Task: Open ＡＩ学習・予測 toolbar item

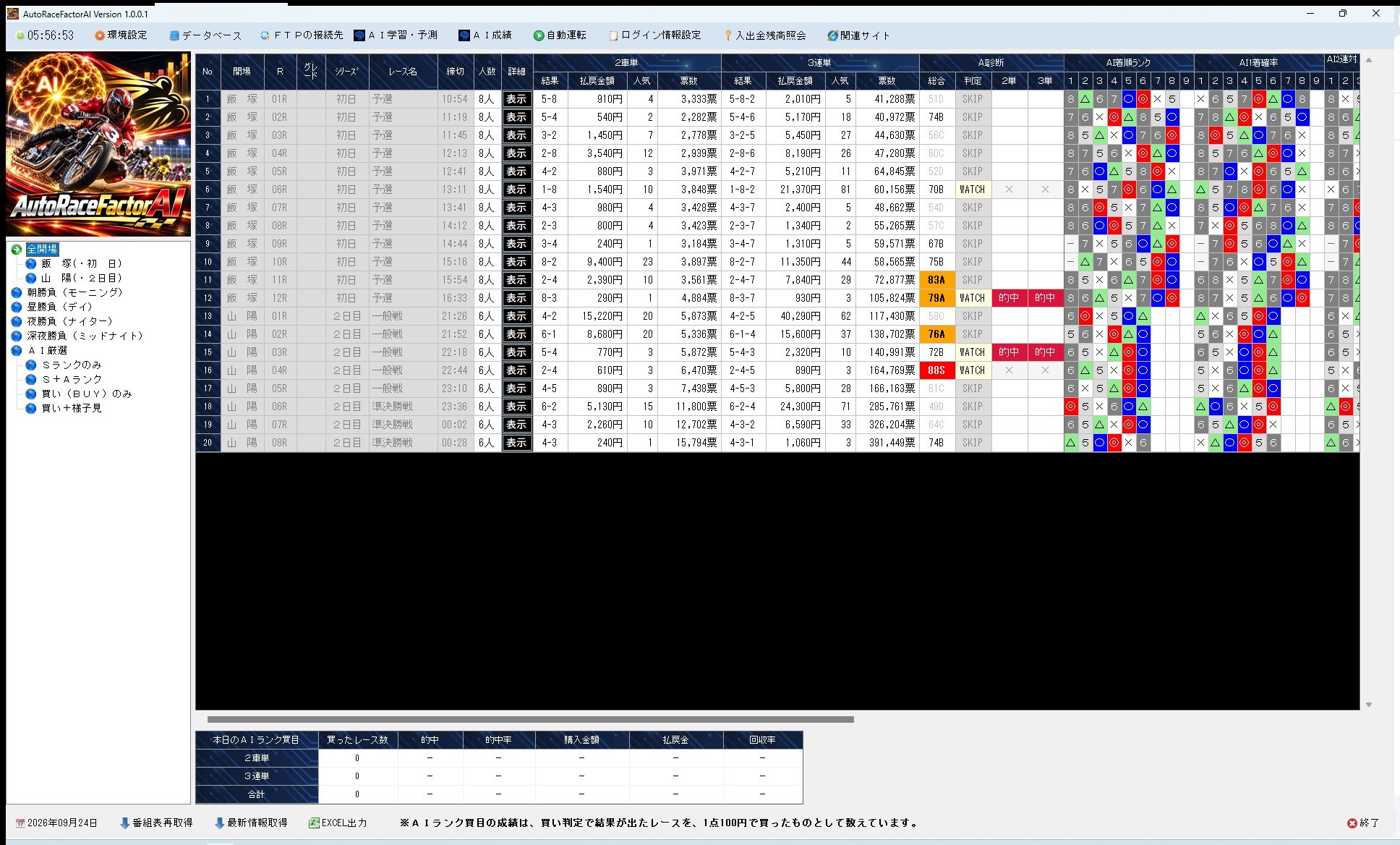Action: tap(395, 35)
